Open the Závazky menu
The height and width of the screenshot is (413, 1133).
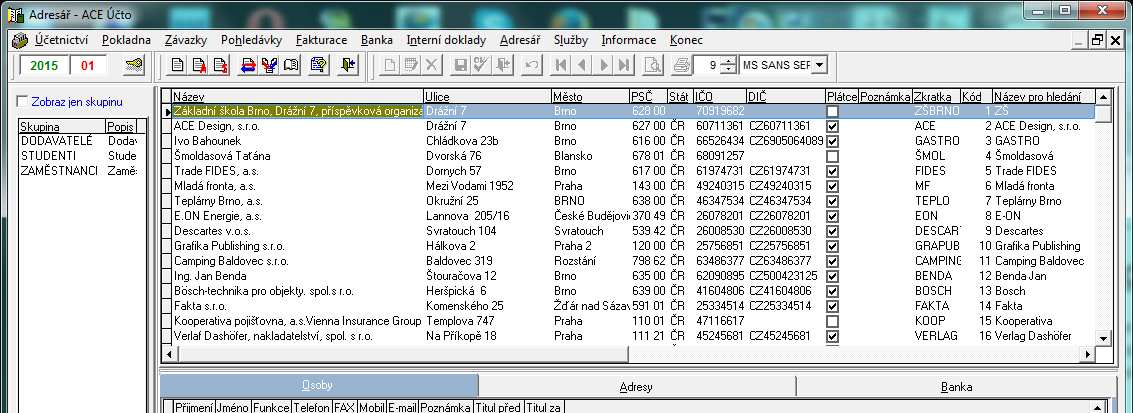click(186, 40)
